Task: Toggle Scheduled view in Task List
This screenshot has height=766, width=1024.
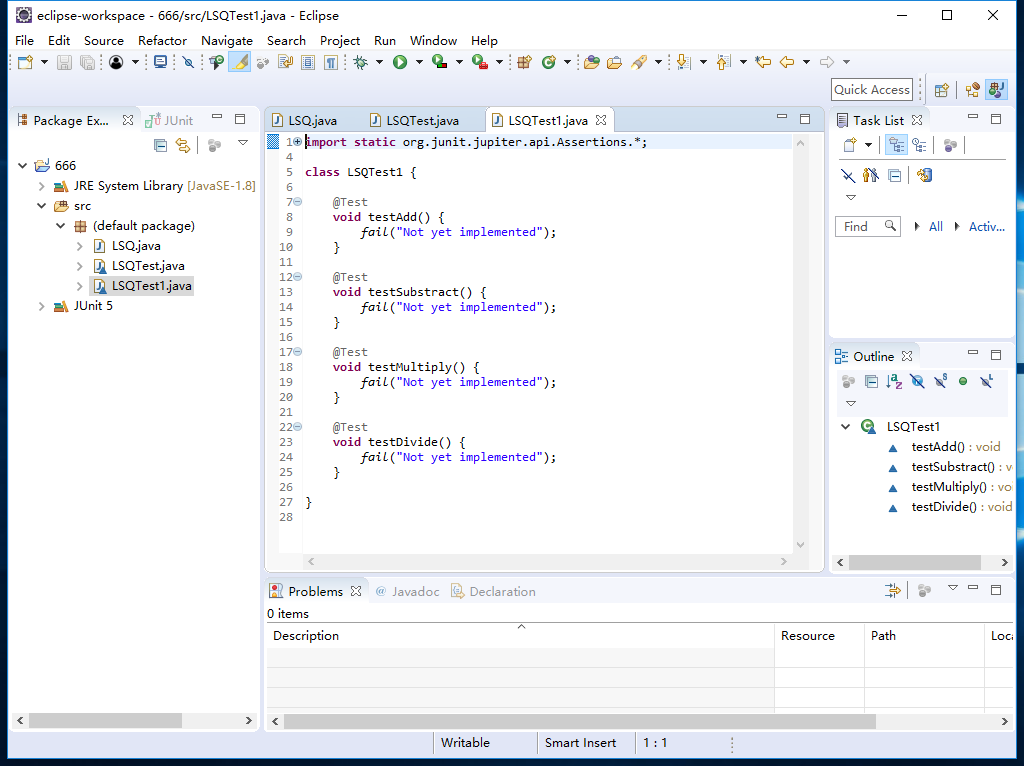Action: click(920, 145)
